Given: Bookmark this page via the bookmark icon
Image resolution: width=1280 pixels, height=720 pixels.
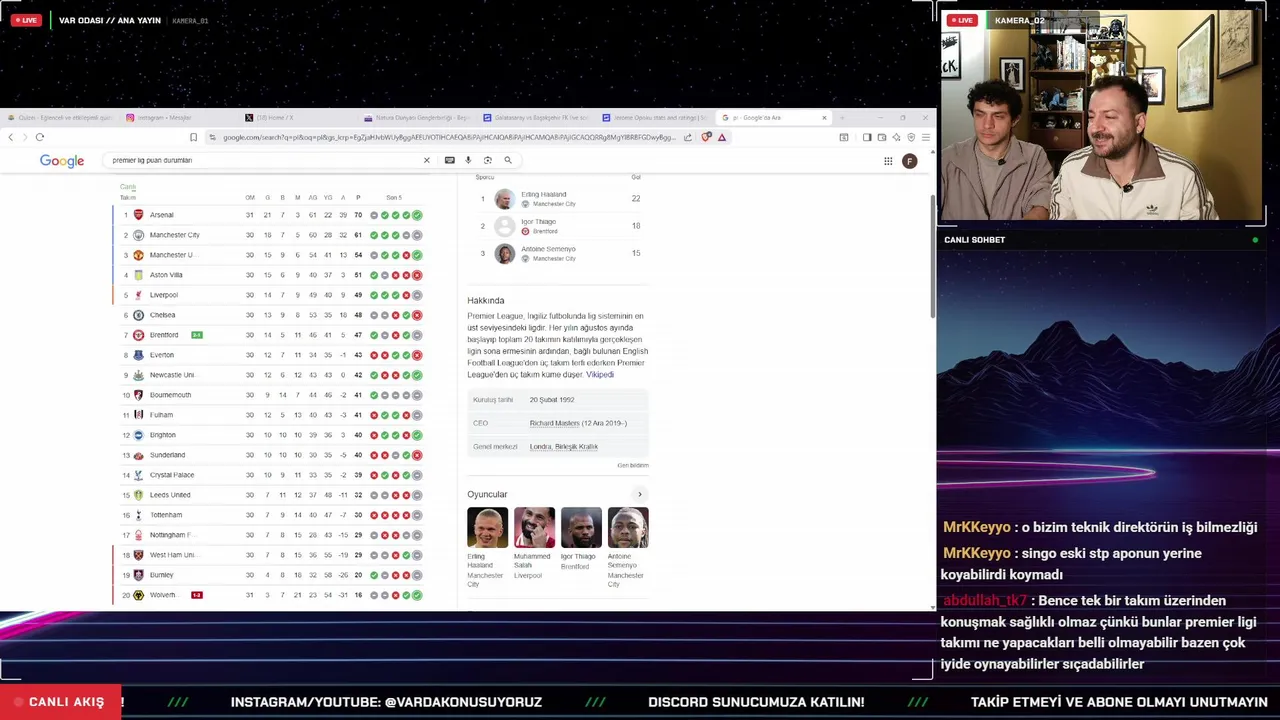Looking at the screenshot, I should (x=193, y=137).
